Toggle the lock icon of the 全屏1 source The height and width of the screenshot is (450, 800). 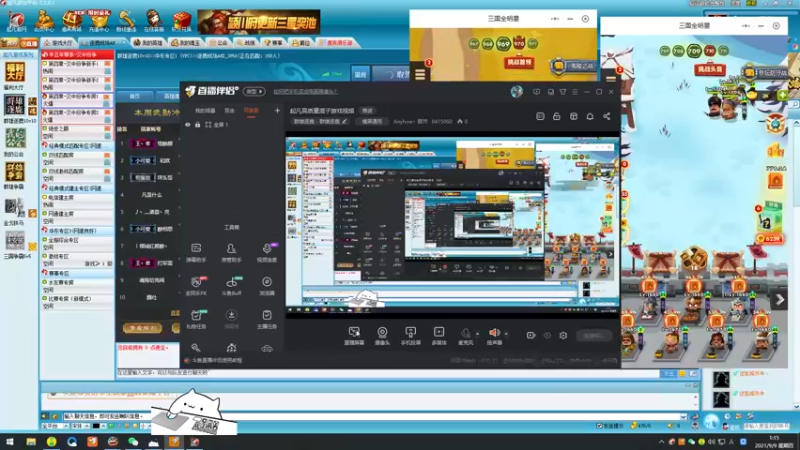click(x=198, y=124)
